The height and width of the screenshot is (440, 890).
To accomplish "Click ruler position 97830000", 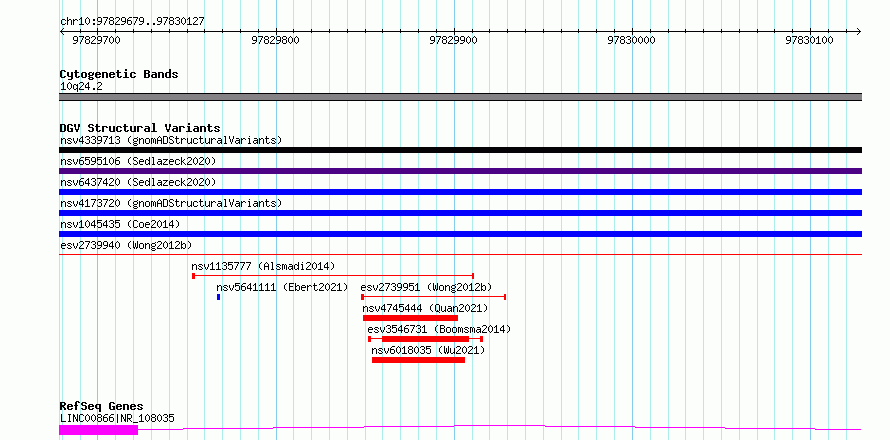I will pos(632,41).
